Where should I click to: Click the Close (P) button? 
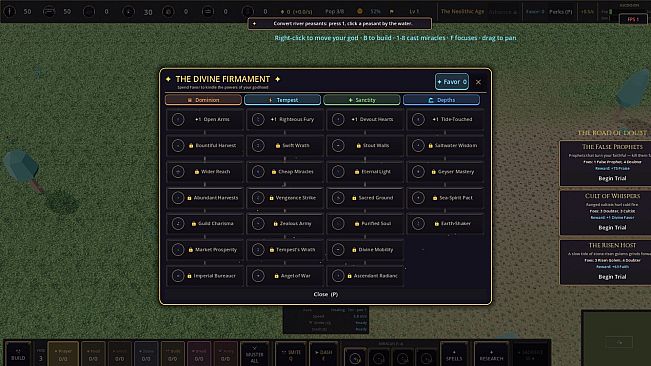click(x=326, y=294)
